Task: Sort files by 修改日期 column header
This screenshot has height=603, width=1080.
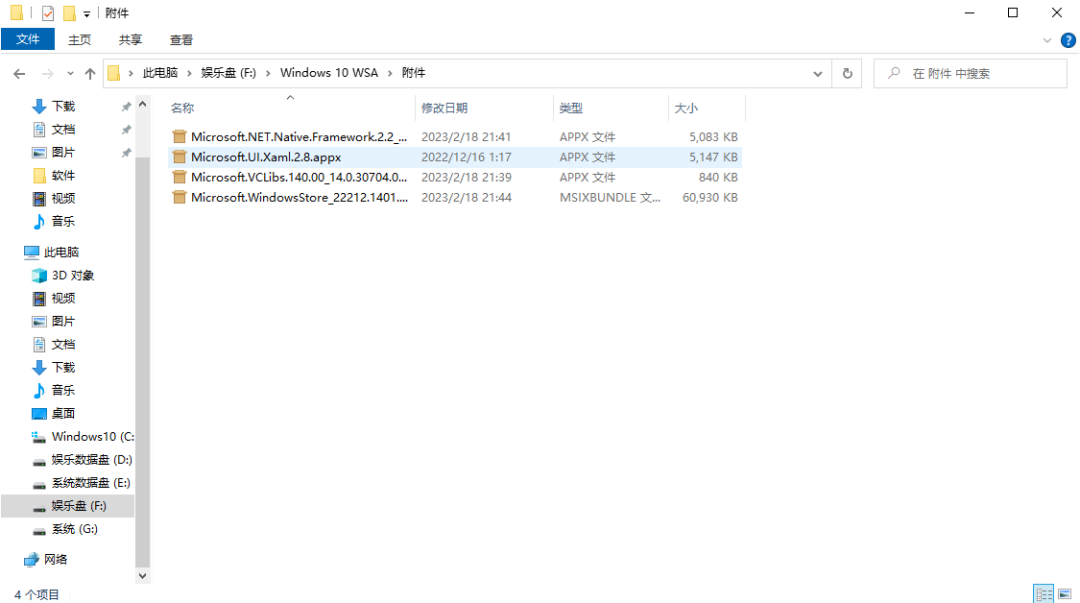Action: [x=444, y=108]
